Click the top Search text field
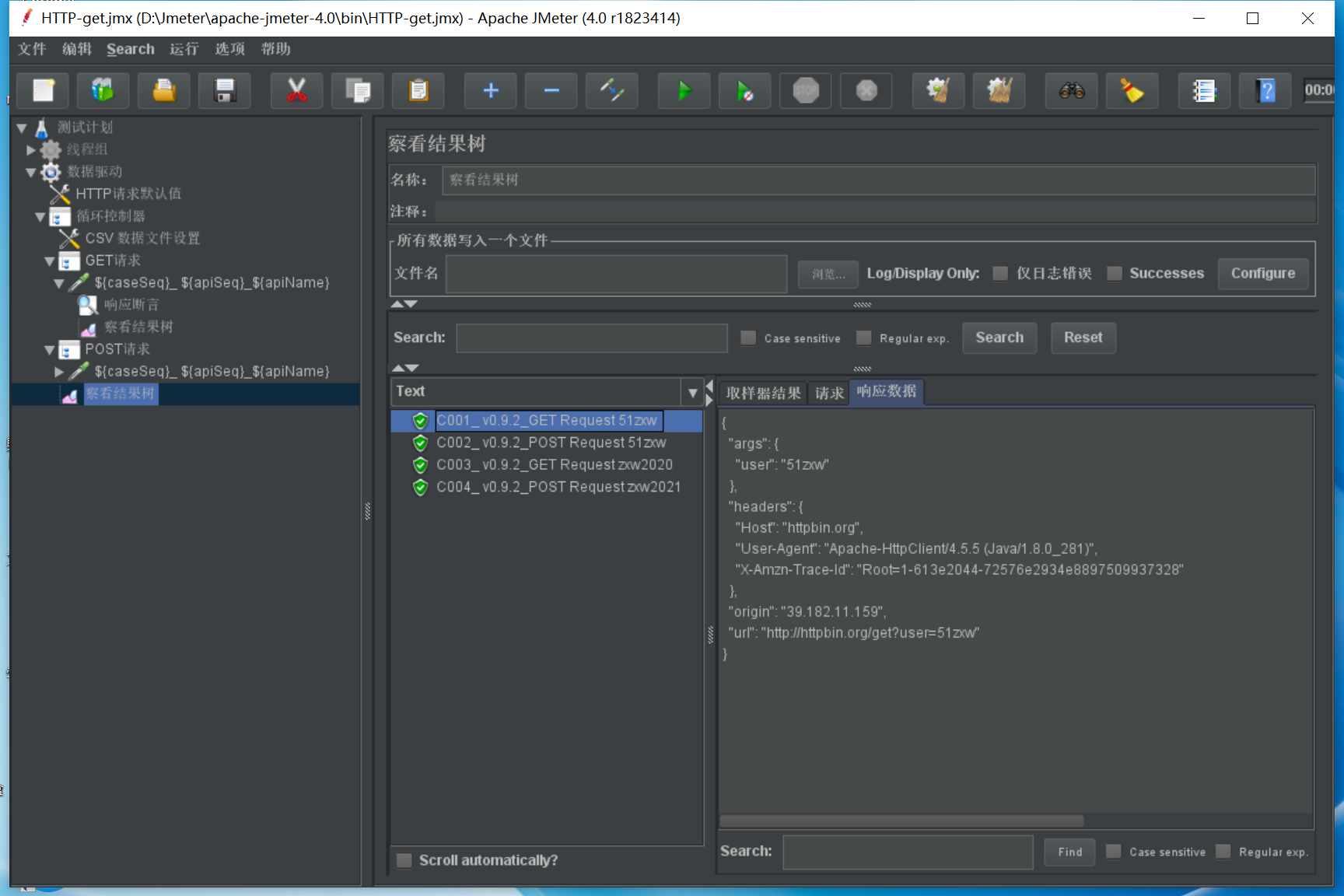Viewport: 1344px width, 896px height. (x=592, y=338)
